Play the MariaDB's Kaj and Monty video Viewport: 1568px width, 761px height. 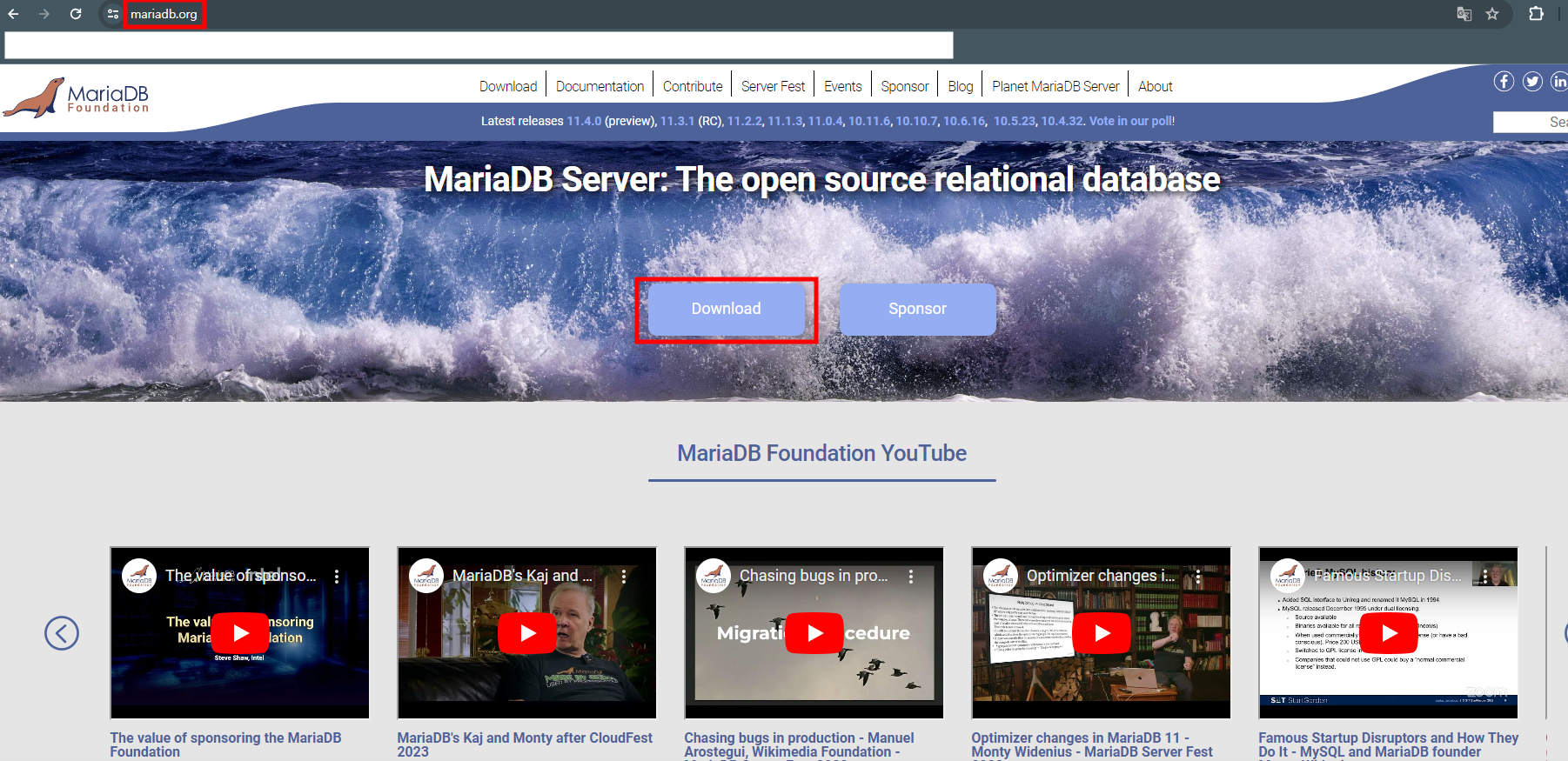(527, 633)
